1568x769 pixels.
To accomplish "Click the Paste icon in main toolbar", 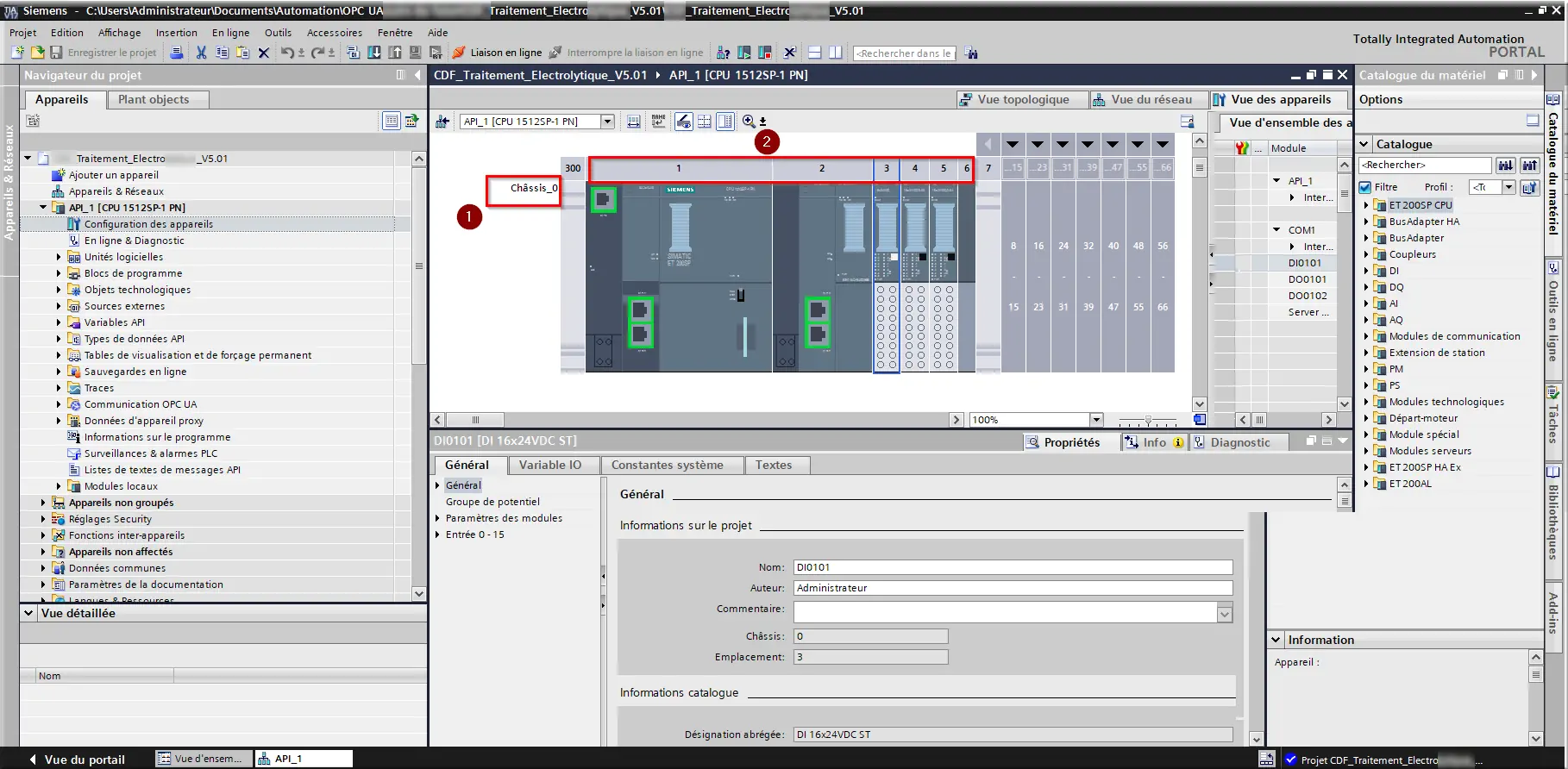I will pos(243,53).
